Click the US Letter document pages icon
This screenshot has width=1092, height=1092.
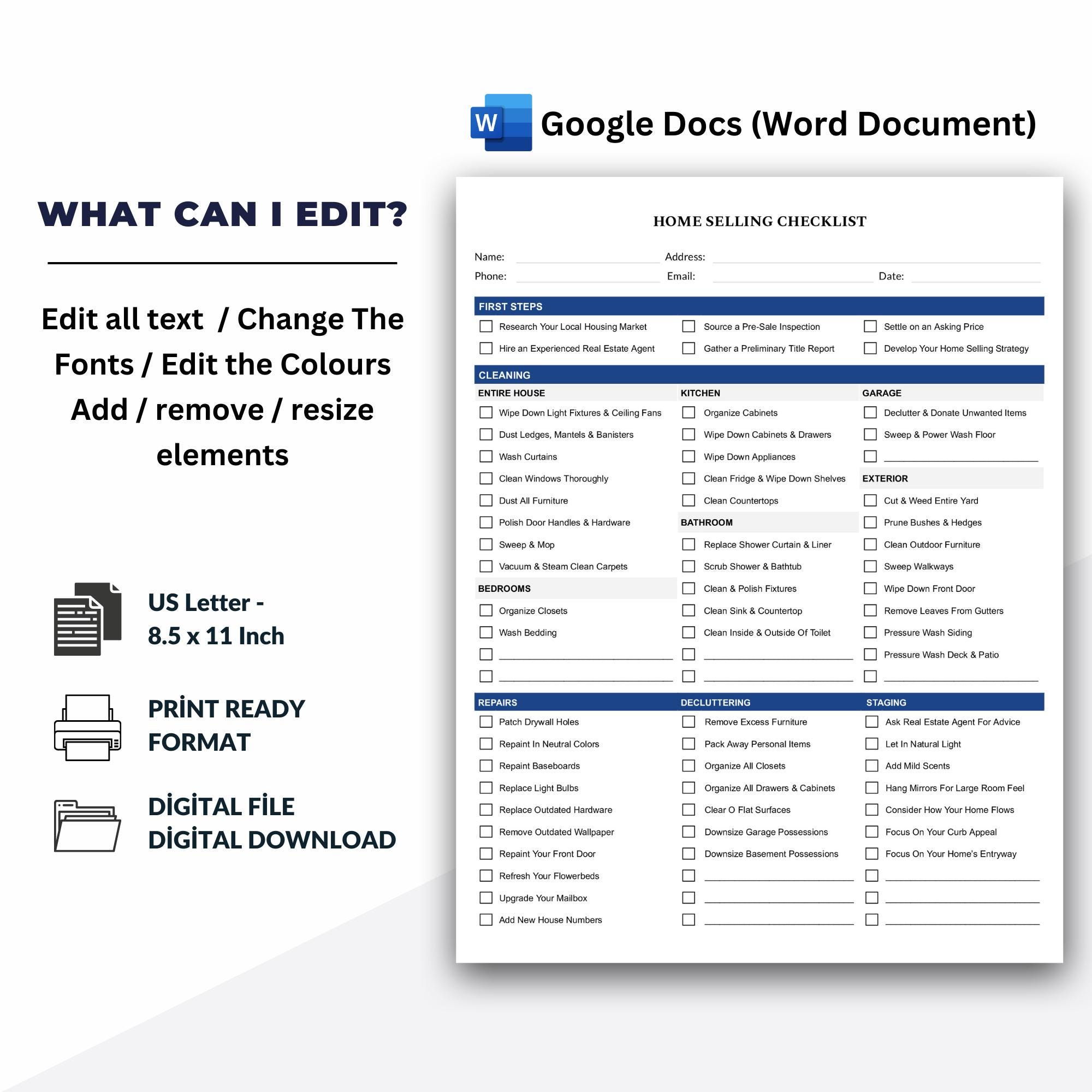point(87,619)
